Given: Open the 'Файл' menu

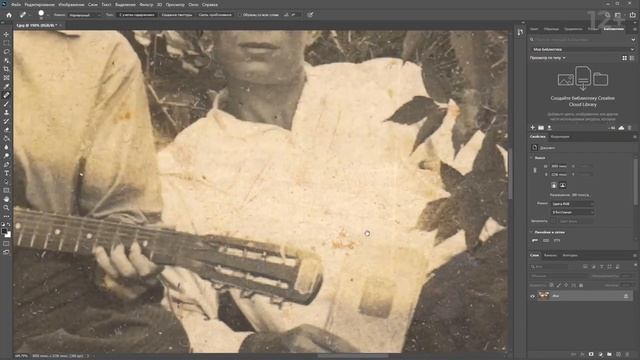Looking at the screenshot, I should pyautogui.click(x=16, y=4).
